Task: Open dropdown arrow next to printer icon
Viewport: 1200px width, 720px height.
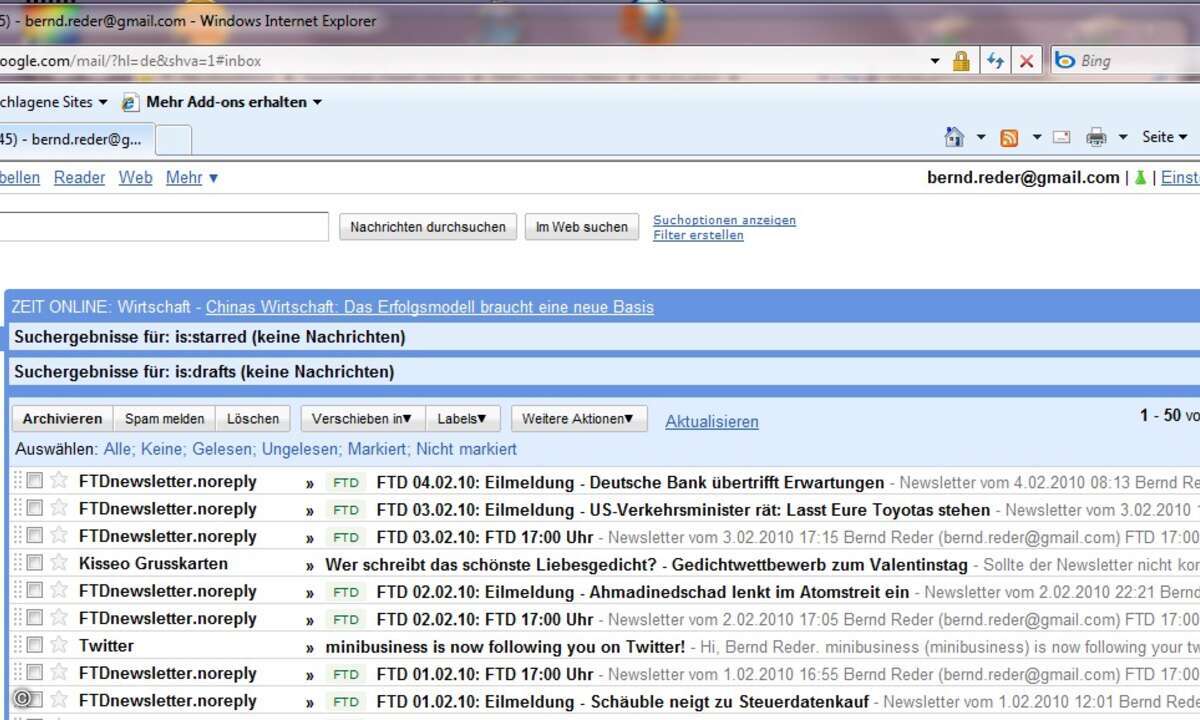Action: [x=1123, y=138]
